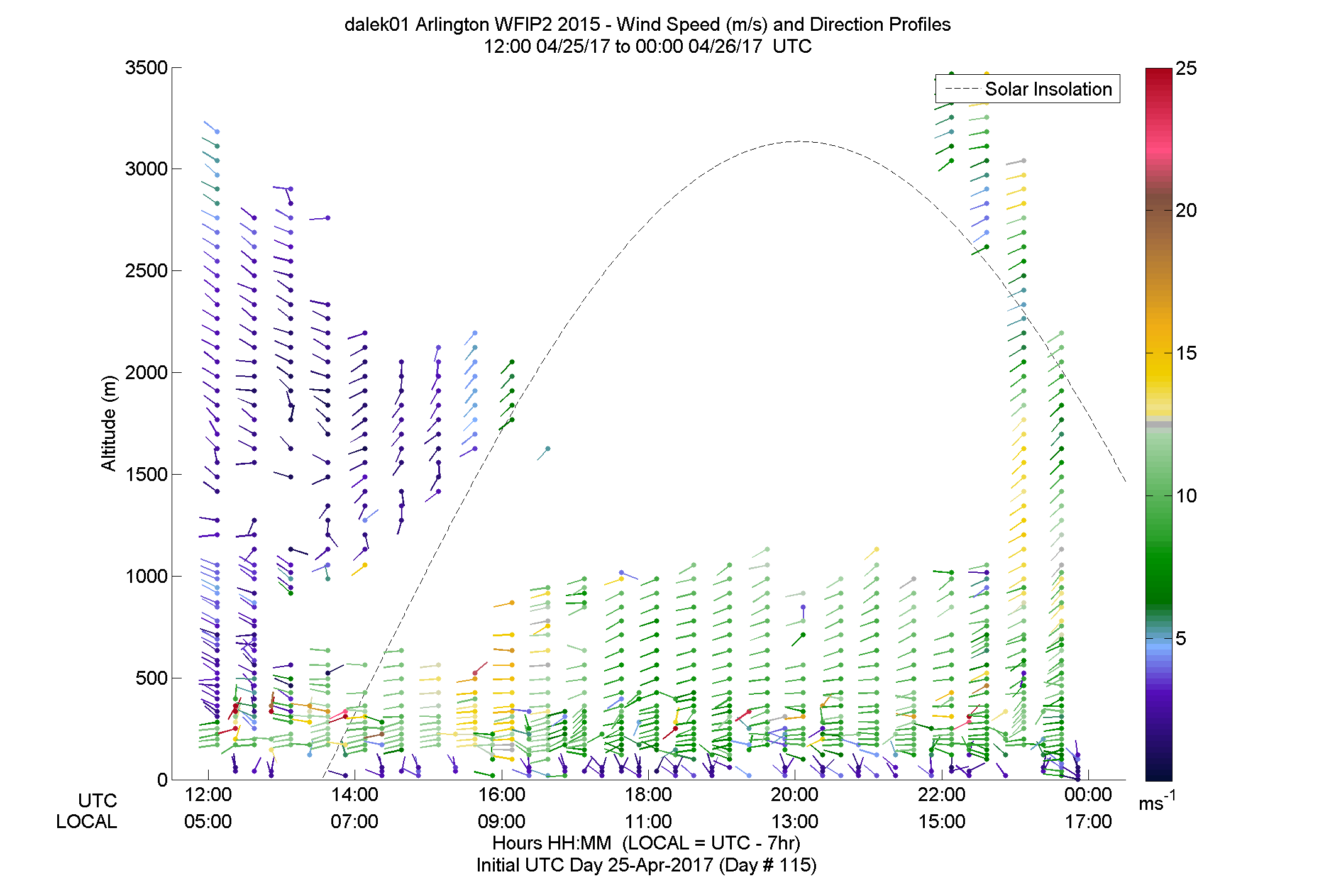Click the colorbar label 15
The width and height of the screenshot is (1319, 896).
click(1186, 353)
